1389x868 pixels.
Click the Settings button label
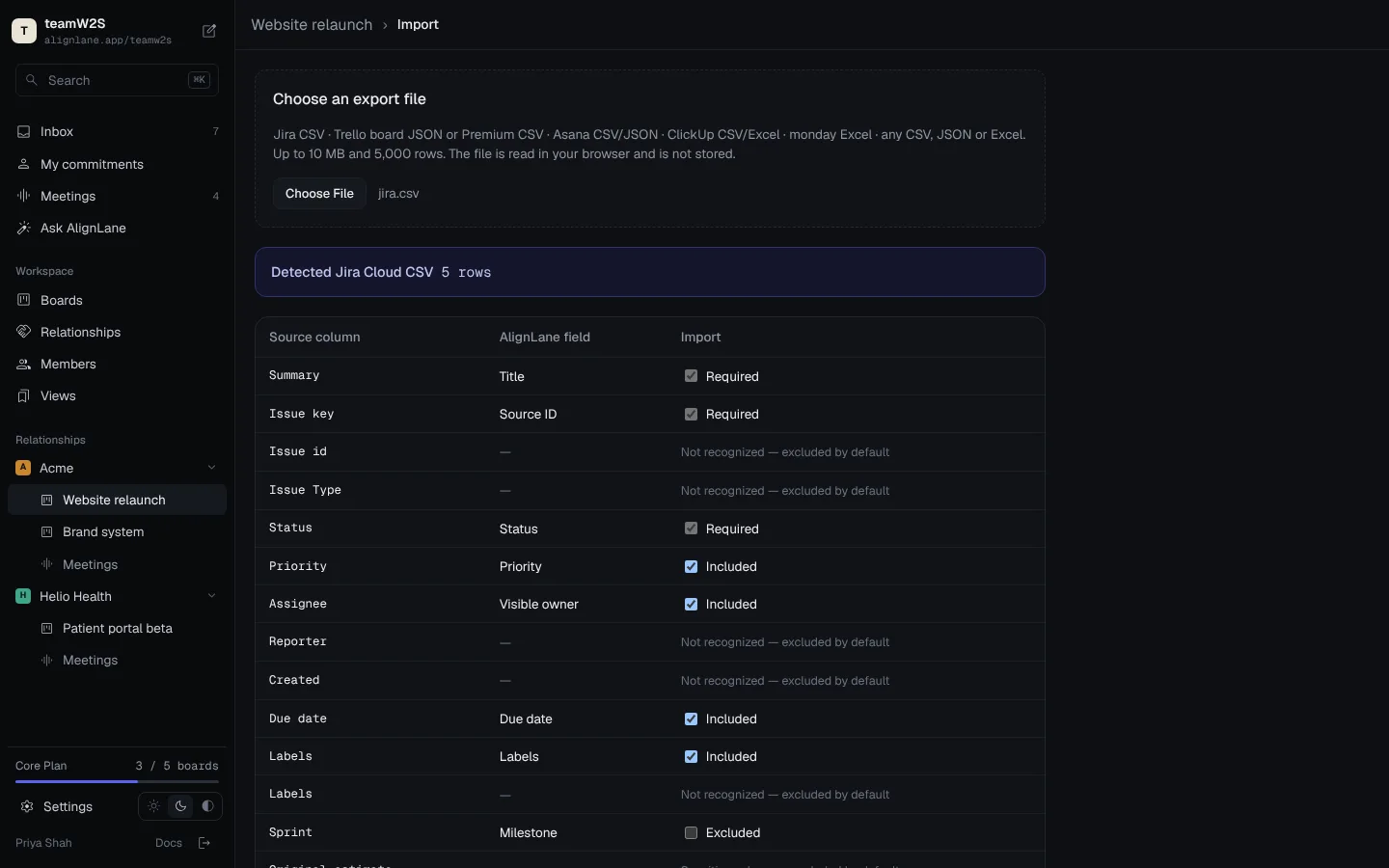click(68, 806)
